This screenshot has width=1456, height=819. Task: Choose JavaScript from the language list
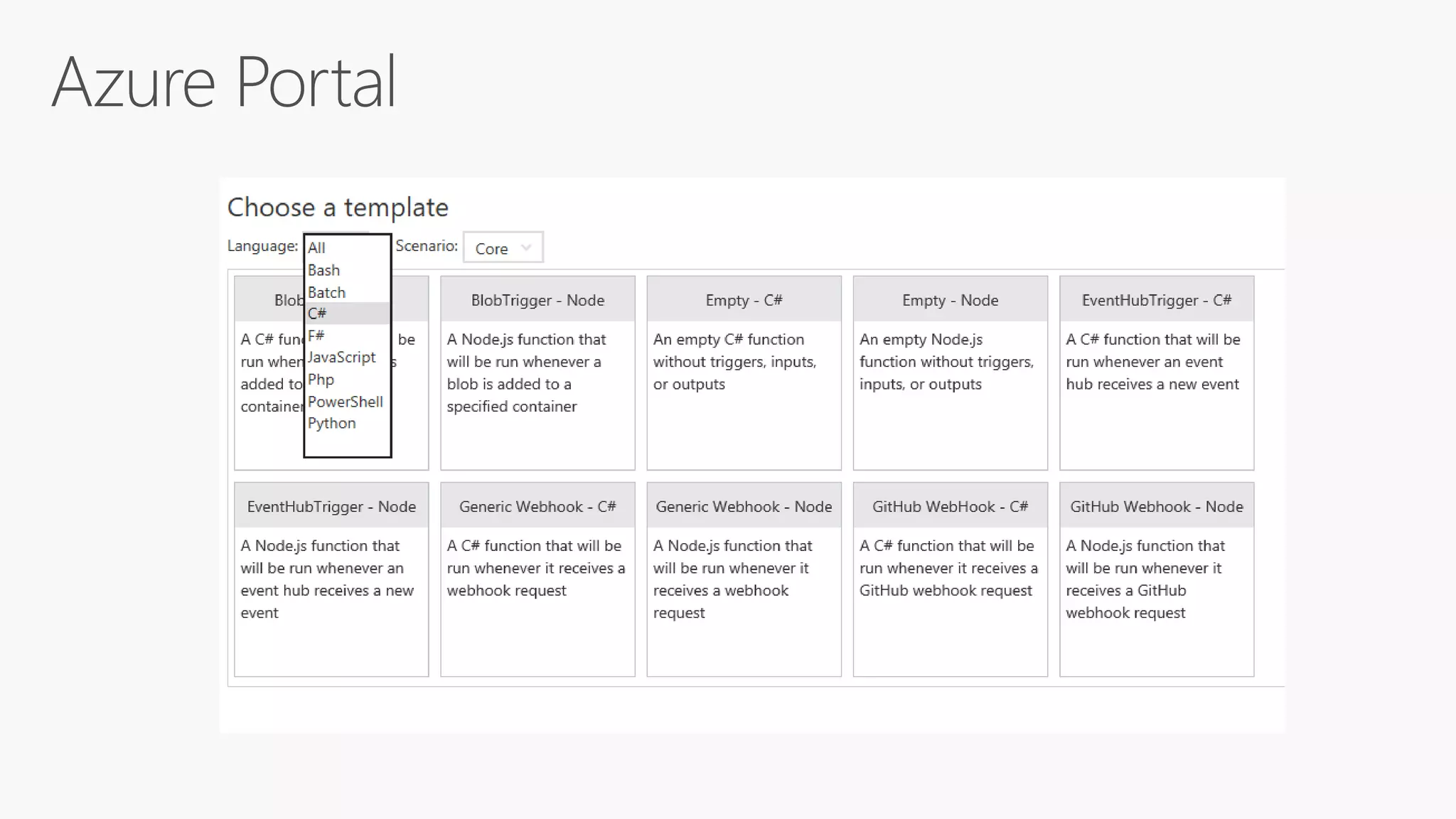pyautogui.click(x=342, y=358)
